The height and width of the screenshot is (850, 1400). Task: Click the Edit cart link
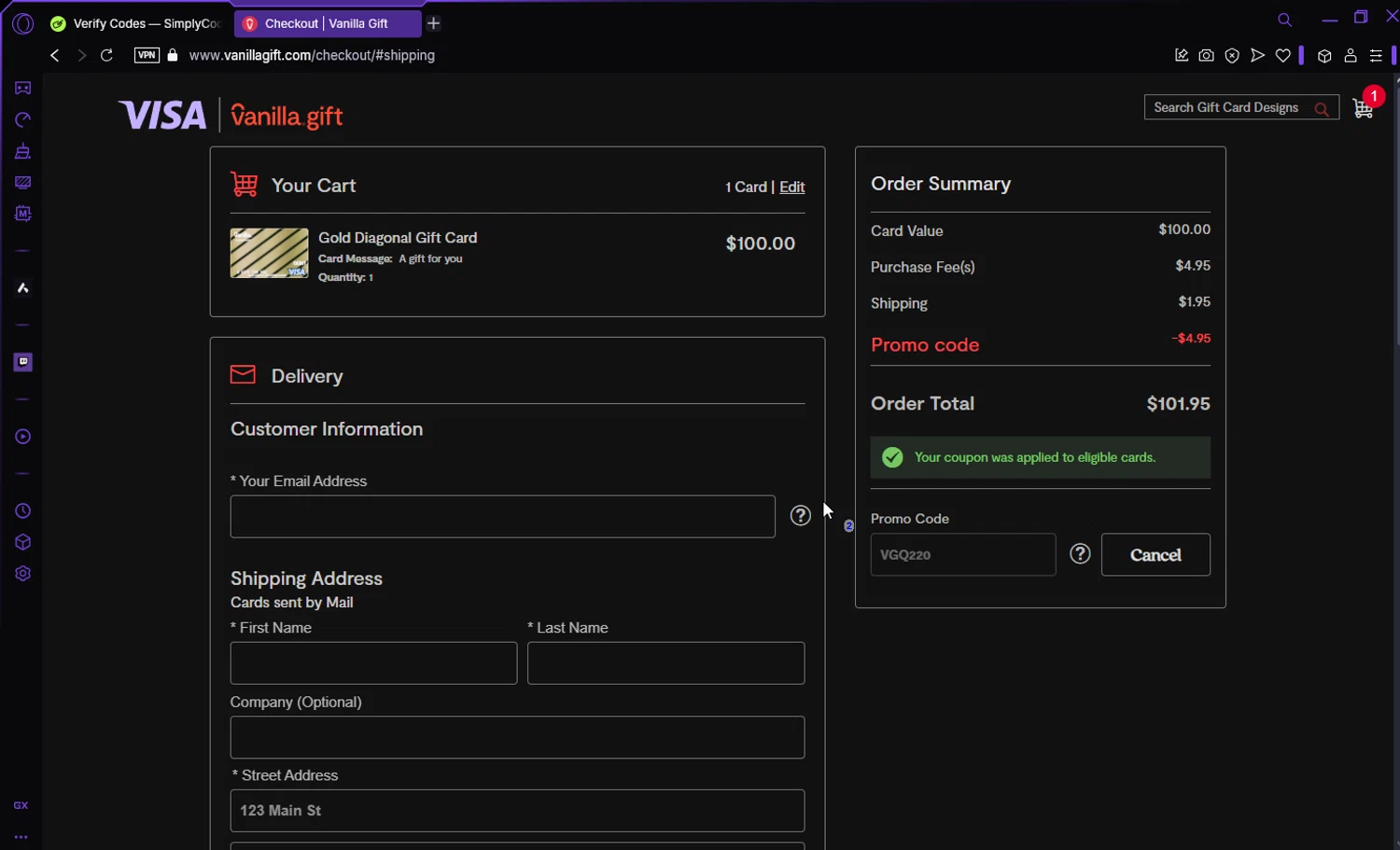pyautogui.click(x=791, y=187)
